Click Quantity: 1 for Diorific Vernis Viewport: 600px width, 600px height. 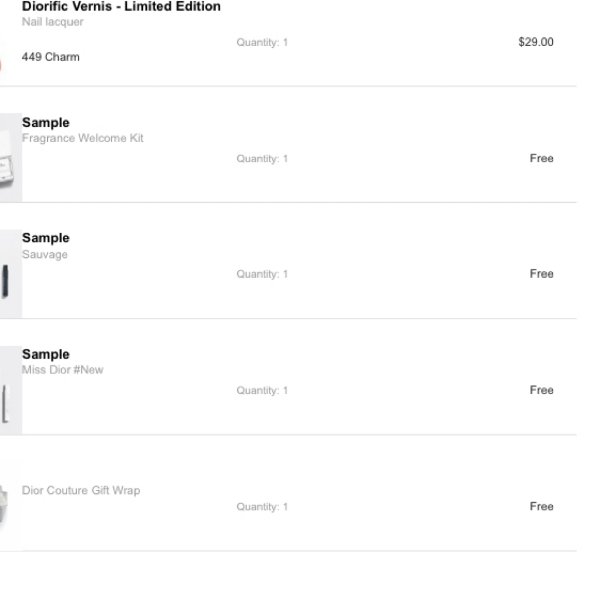pos(262,42)
